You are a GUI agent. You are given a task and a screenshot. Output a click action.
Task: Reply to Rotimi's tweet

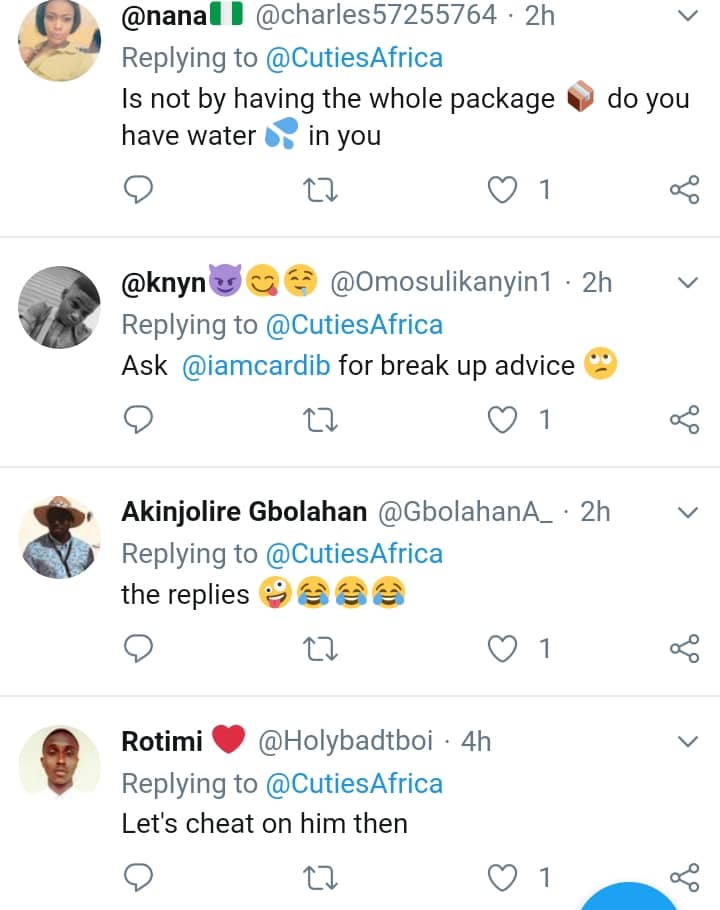[139, 878]
